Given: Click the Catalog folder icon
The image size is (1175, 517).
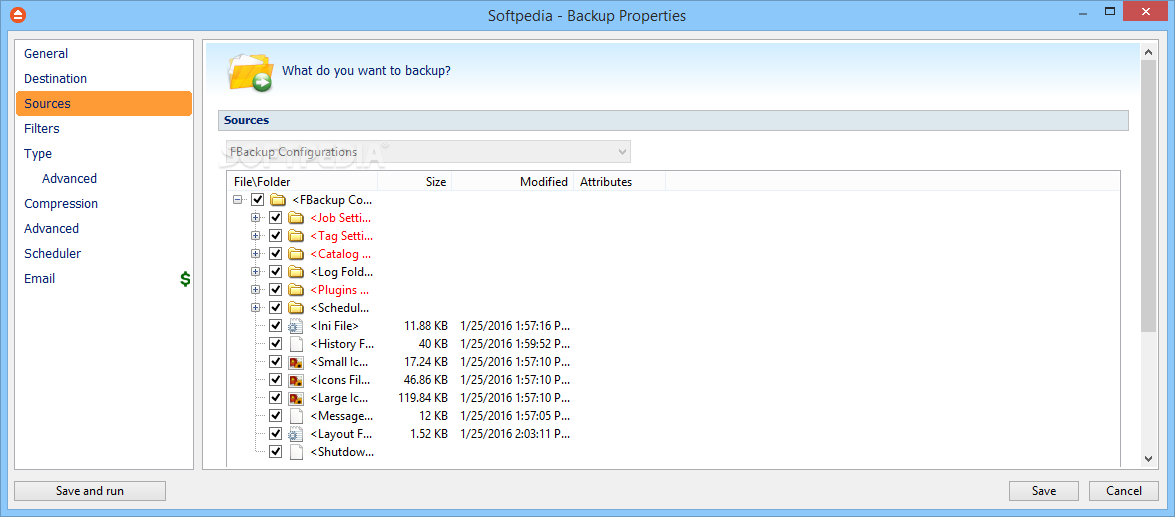Looking at the screenshot, I should (x=296, y=254).
